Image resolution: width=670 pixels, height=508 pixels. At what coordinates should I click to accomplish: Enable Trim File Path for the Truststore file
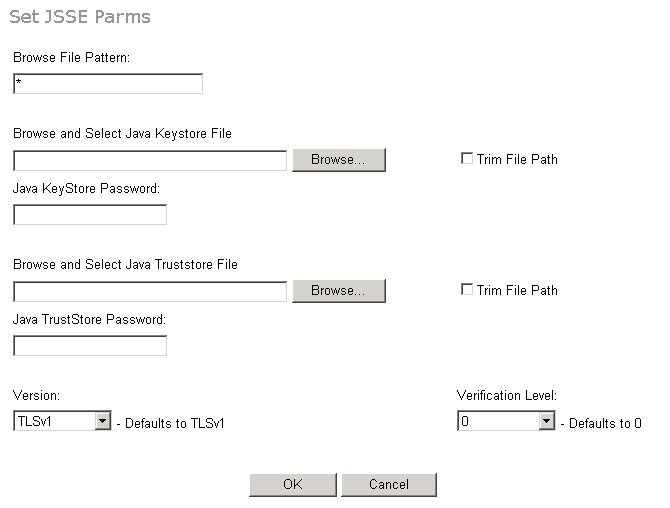[x=466, y=289]
